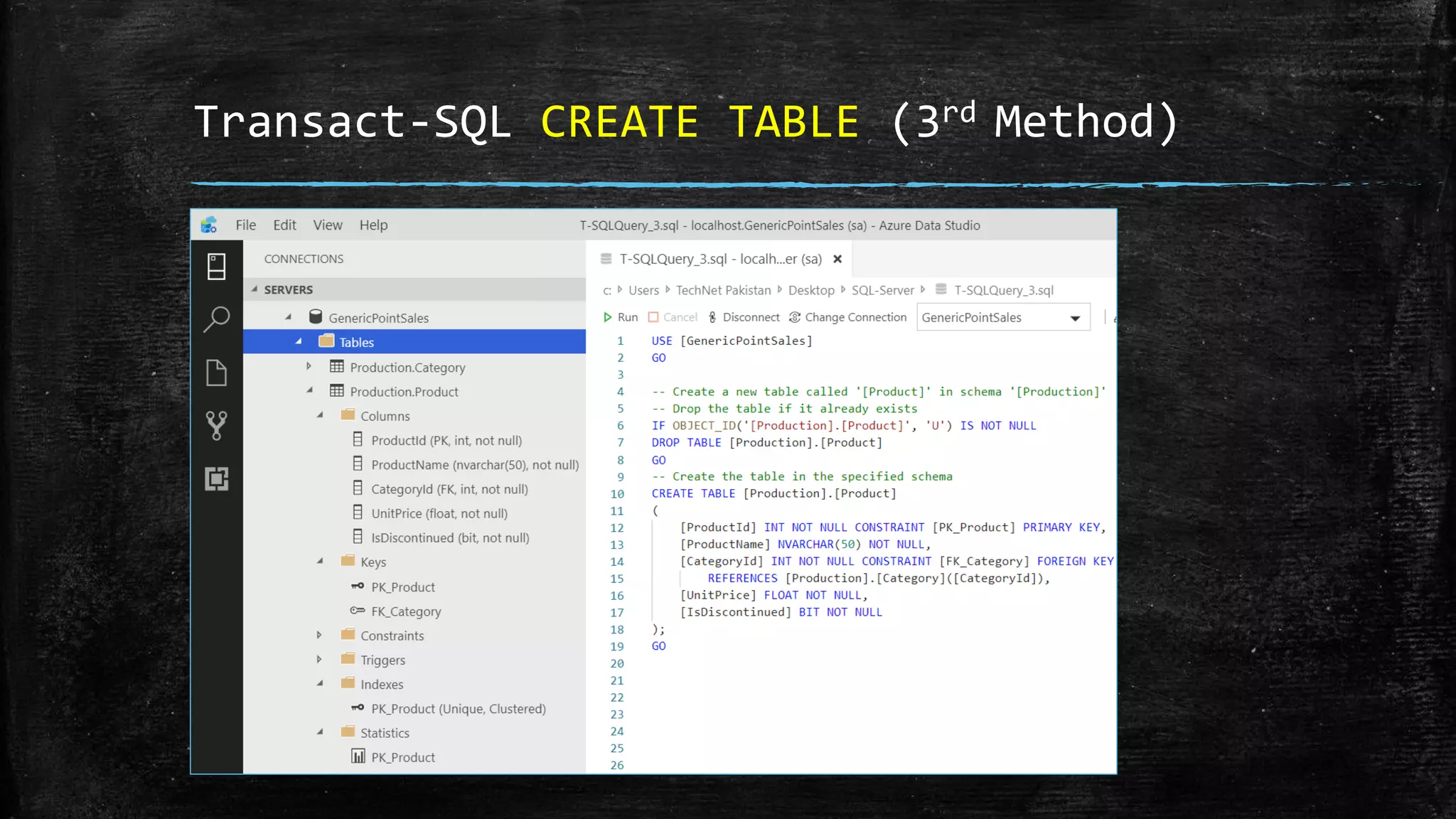The height and width of the screenshot is (819, 1456).
Task: Select the T-SQLQuery_3.sql editor tab
Action: [x=719, y=259]
